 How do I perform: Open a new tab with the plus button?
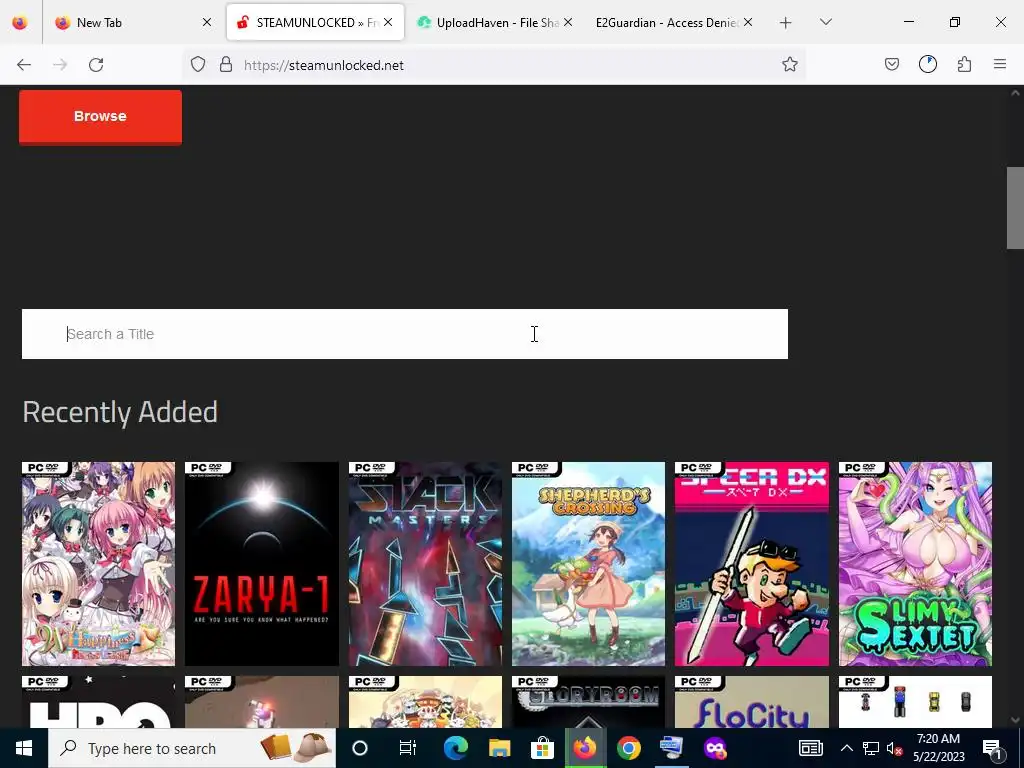point(786,23)
